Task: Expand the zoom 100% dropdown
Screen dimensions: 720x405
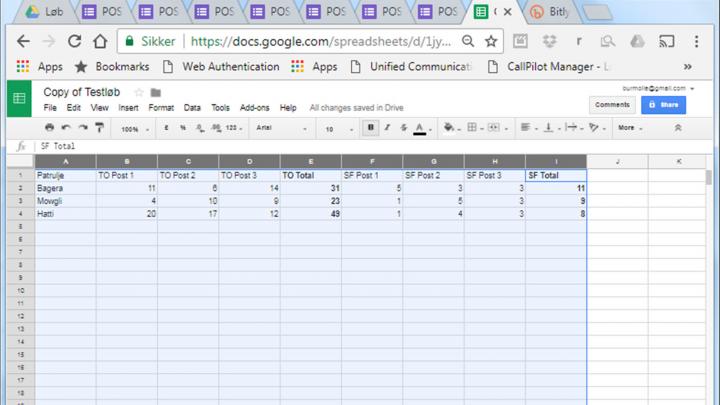Action: click(134, 128)
